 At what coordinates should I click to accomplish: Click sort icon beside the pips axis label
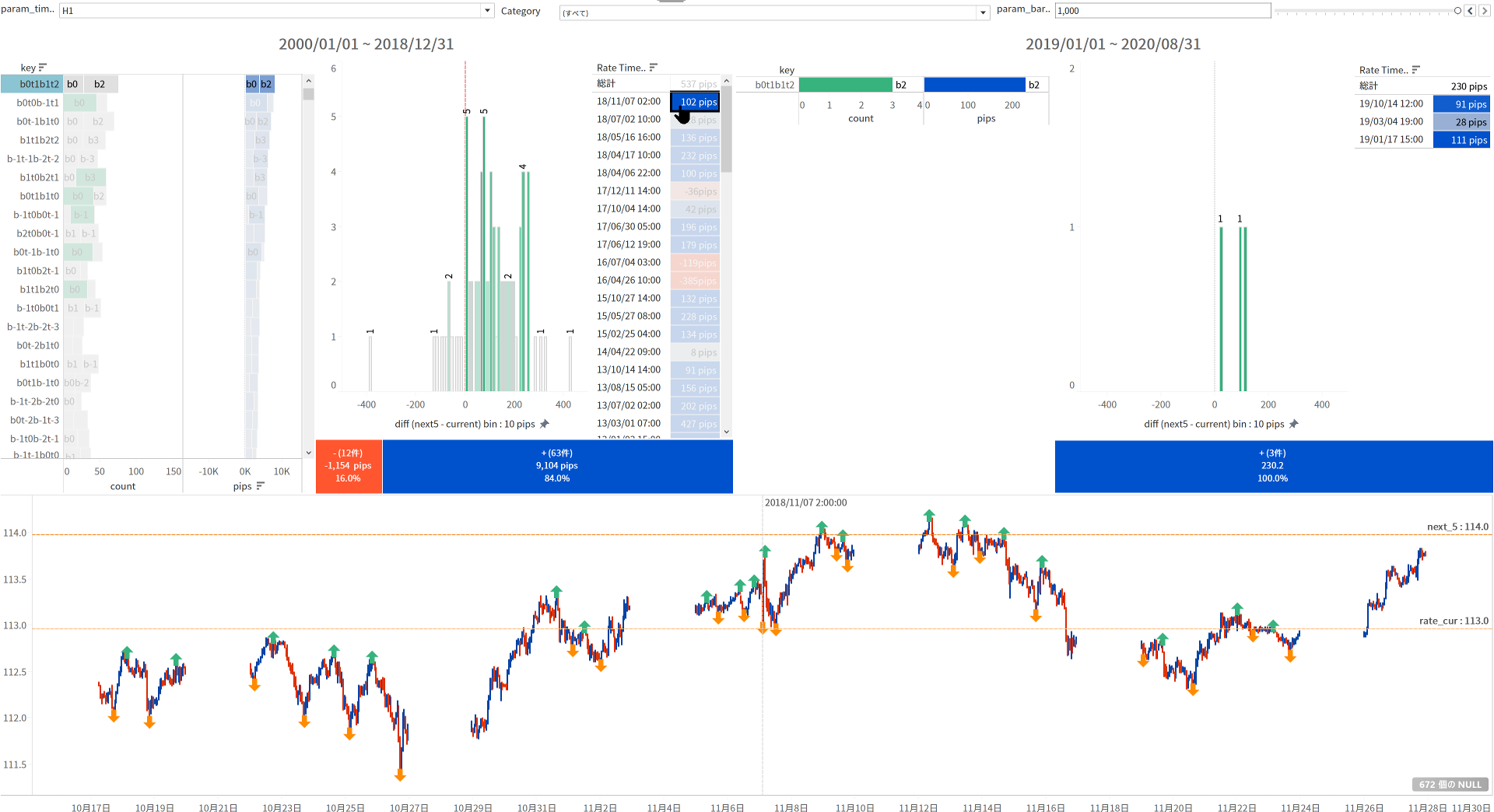tap(260, 486)
